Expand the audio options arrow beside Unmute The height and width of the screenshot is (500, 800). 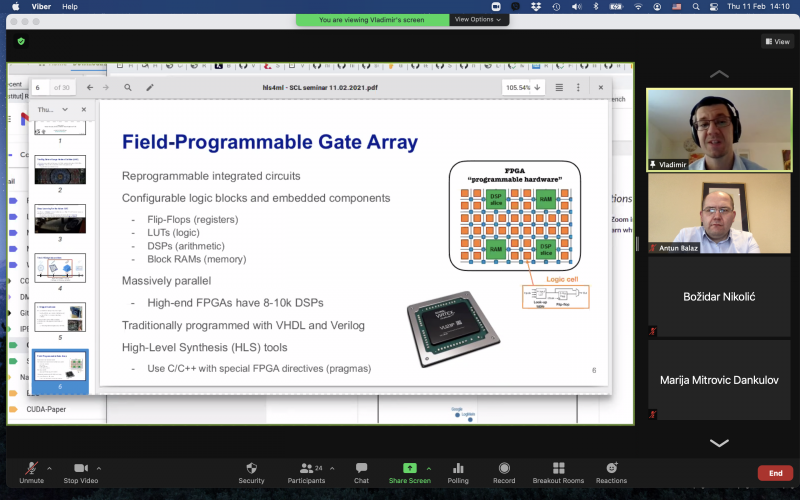pos(49,468)
